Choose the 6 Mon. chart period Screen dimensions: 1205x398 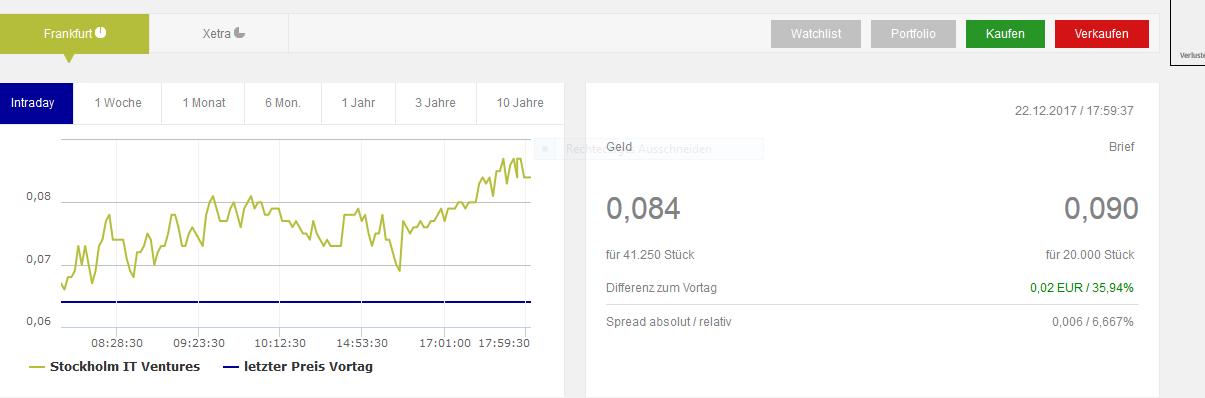click(283, 103)
